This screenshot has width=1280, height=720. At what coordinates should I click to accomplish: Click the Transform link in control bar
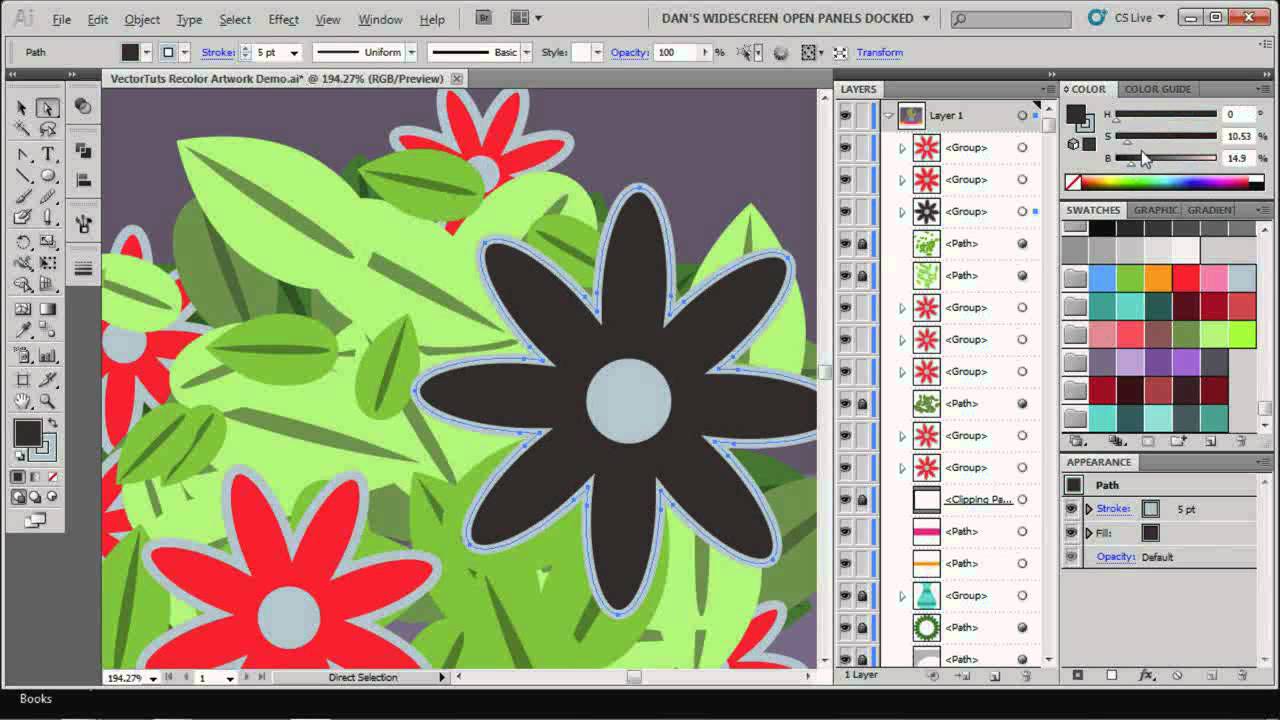(879, 53)
